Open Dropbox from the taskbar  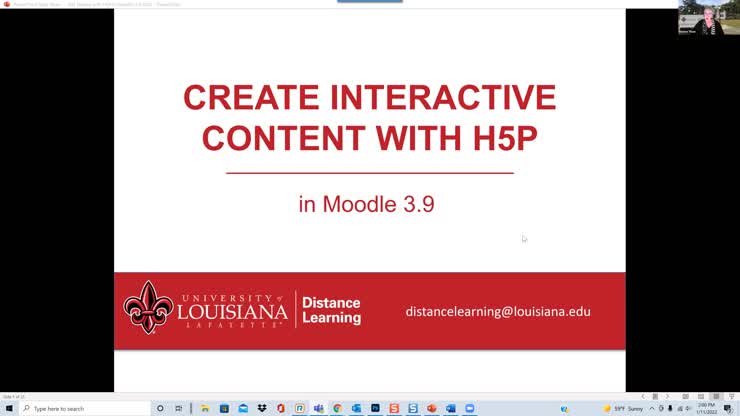pyautogui.click(x=262, y=408)
